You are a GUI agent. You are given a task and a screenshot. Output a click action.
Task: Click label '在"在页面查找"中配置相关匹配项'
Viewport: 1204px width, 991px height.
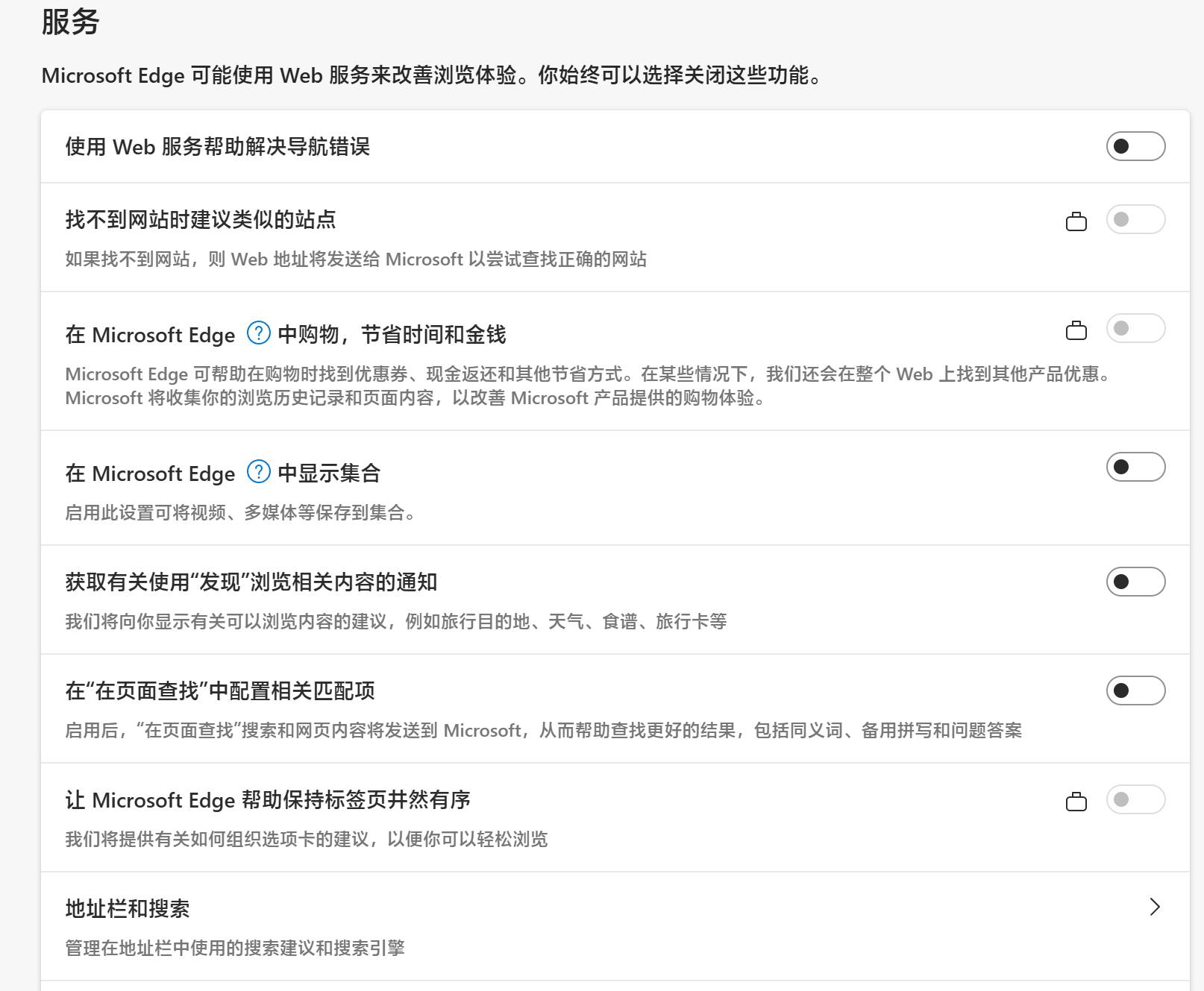(x=220, y=691)
